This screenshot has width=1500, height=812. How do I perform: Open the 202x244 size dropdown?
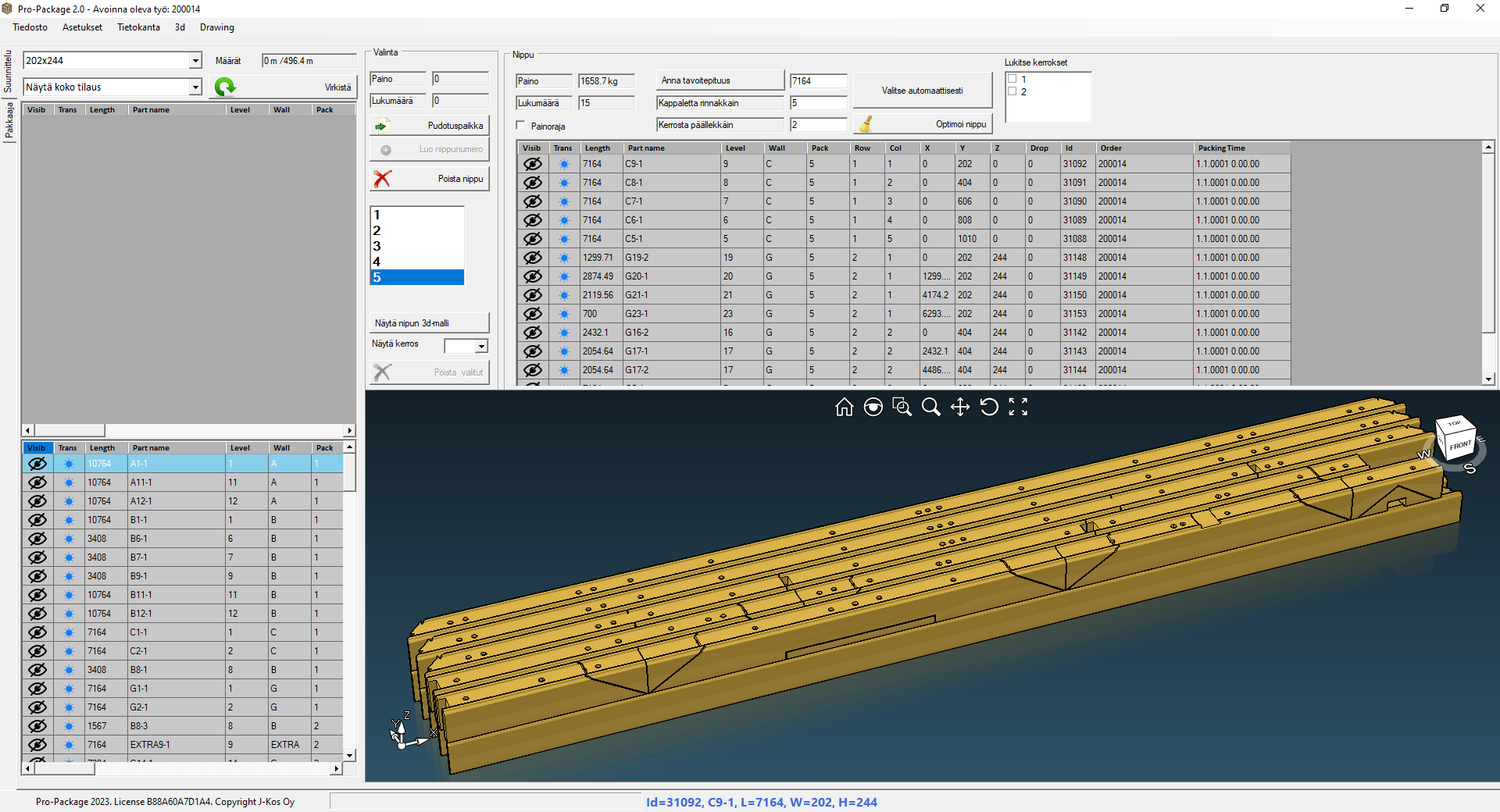coord(195,61)
